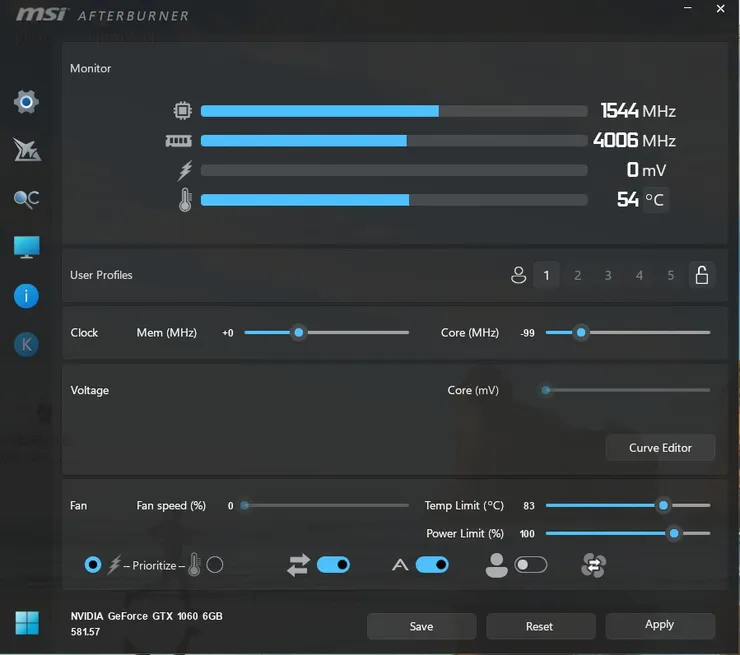
Task: Click the auto fan 'A' icon
Action: [x=400, y=565]
